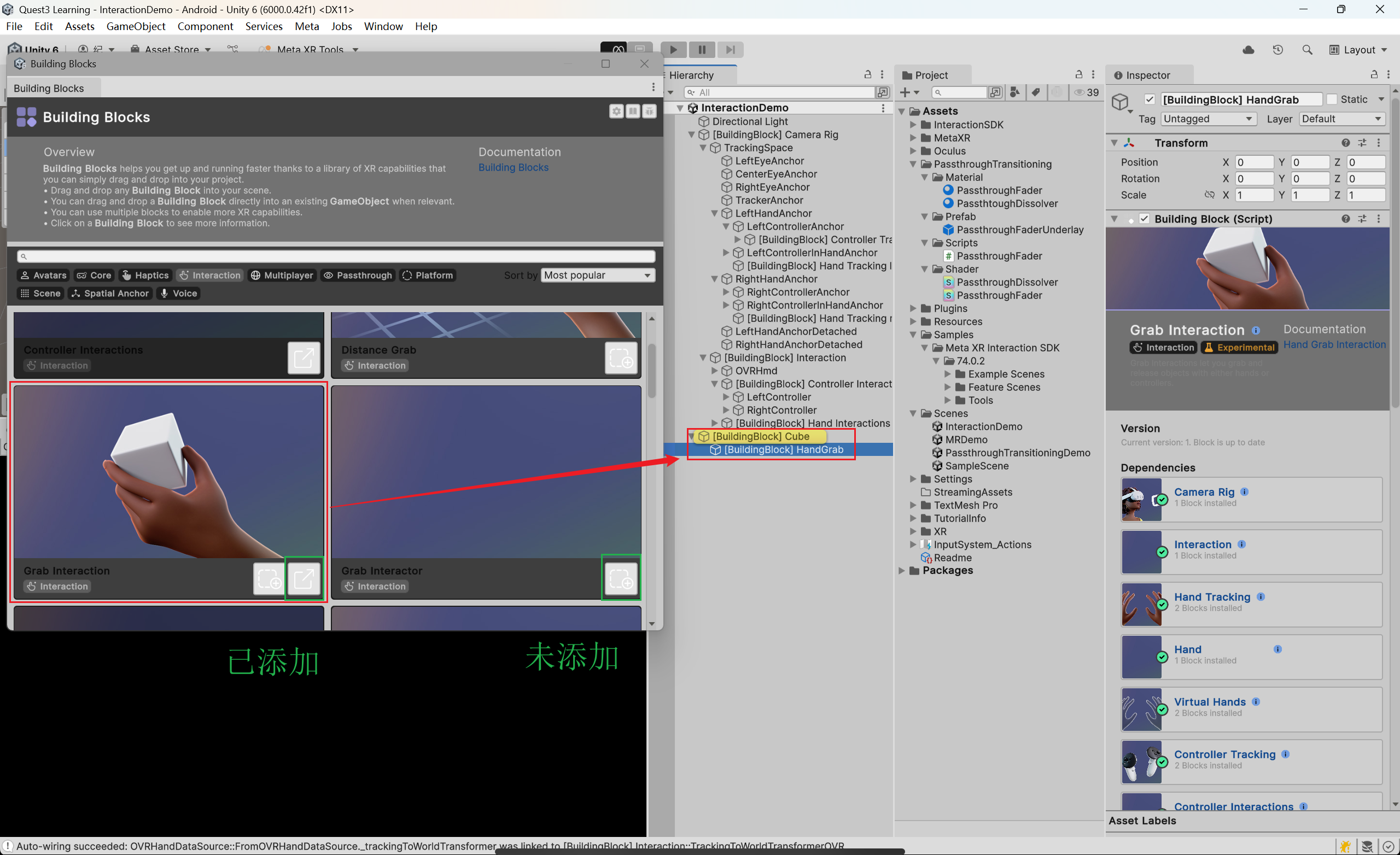The height and width of the screenshot is (855, 1400).
Task: Click Project search by type icon
Action: (1014, 92)
